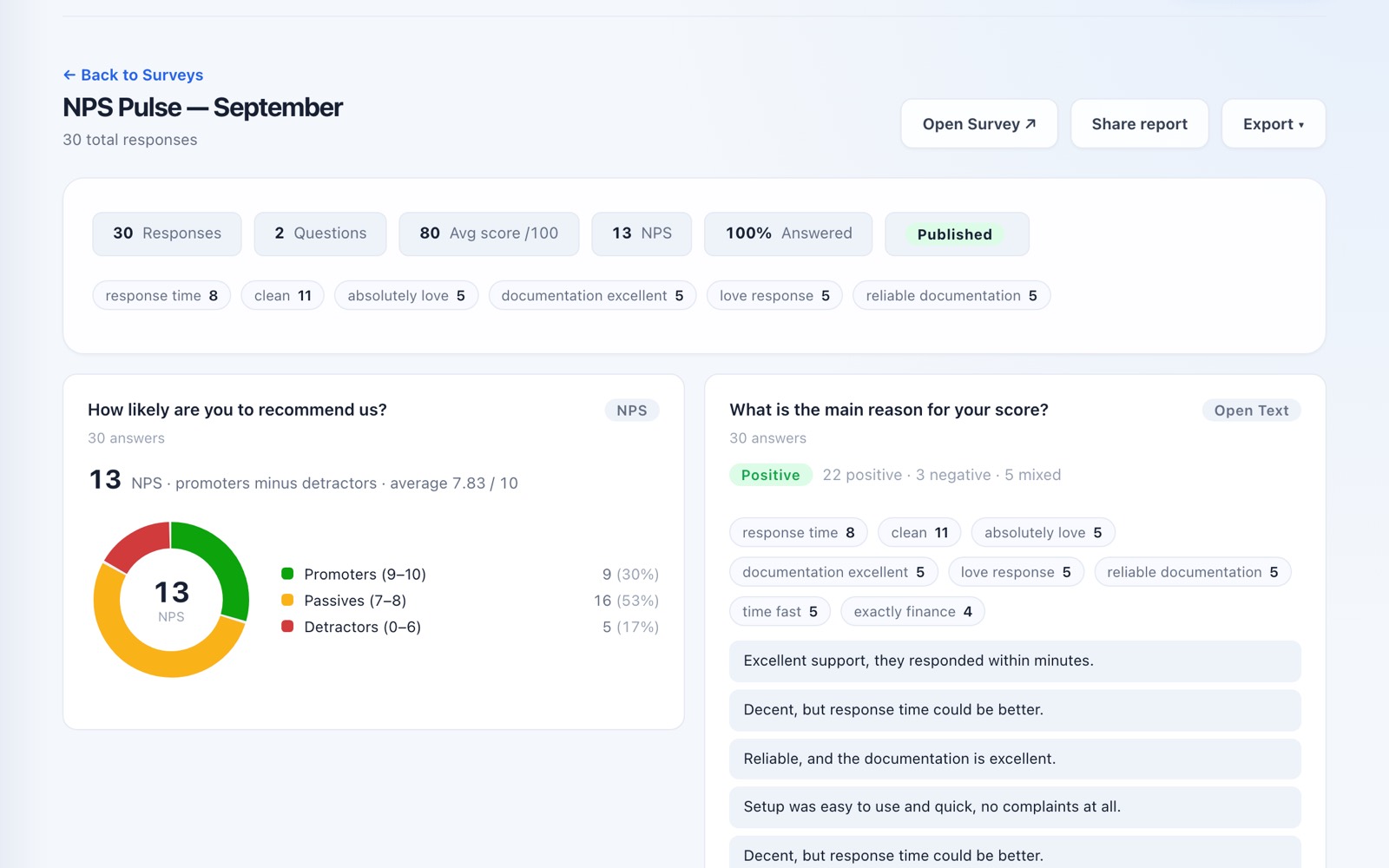Click the yellow Passives legend swatch
The height and width of the screenshot is (868, 1389).
pyautogui.click(x=287, y=600)
